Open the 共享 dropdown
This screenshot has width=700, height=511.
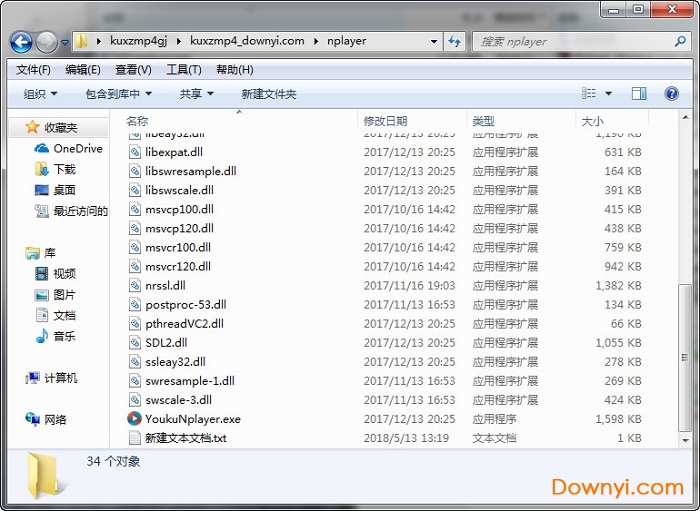click(196, 94)
